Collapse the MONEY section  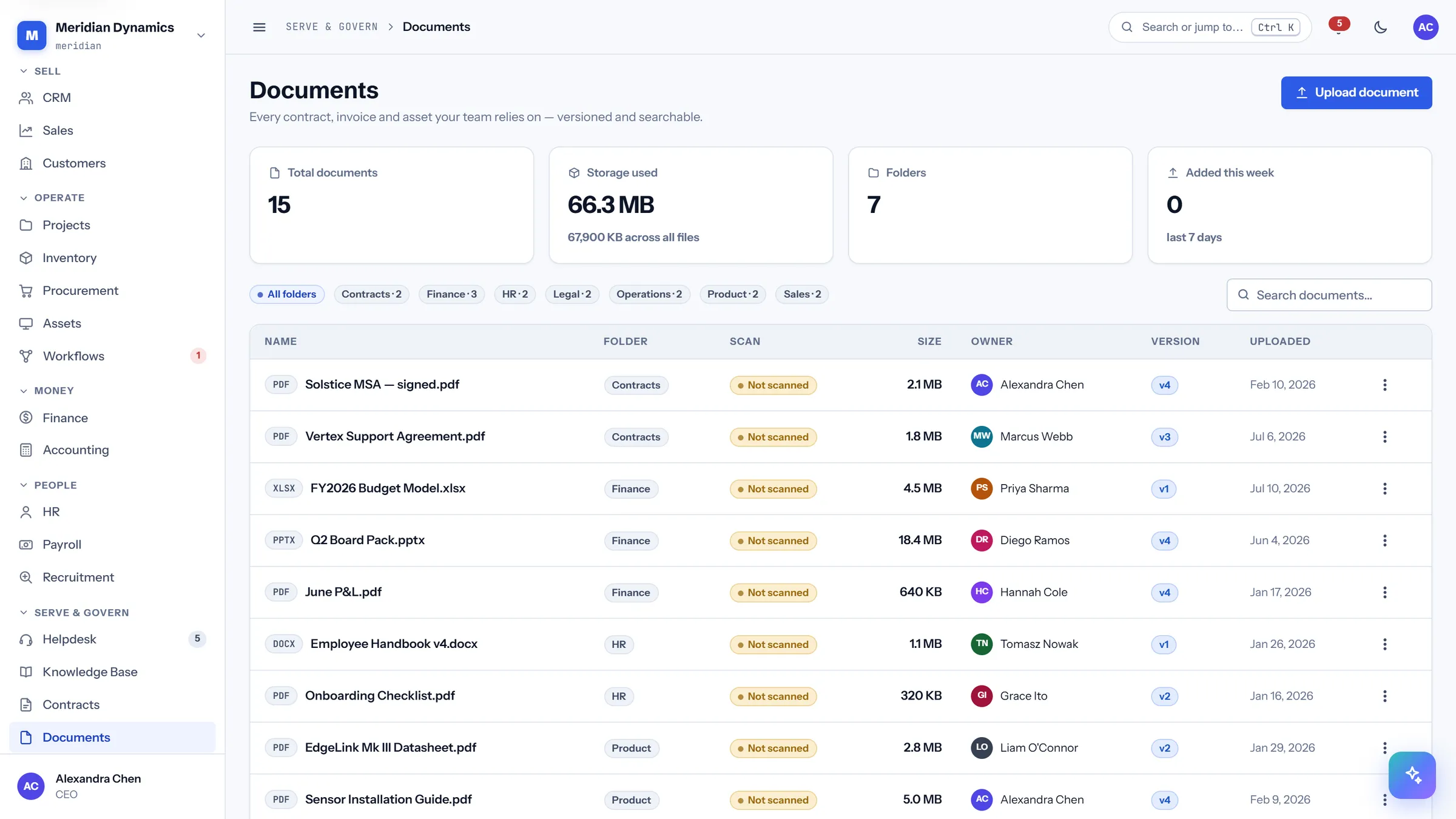47,391
